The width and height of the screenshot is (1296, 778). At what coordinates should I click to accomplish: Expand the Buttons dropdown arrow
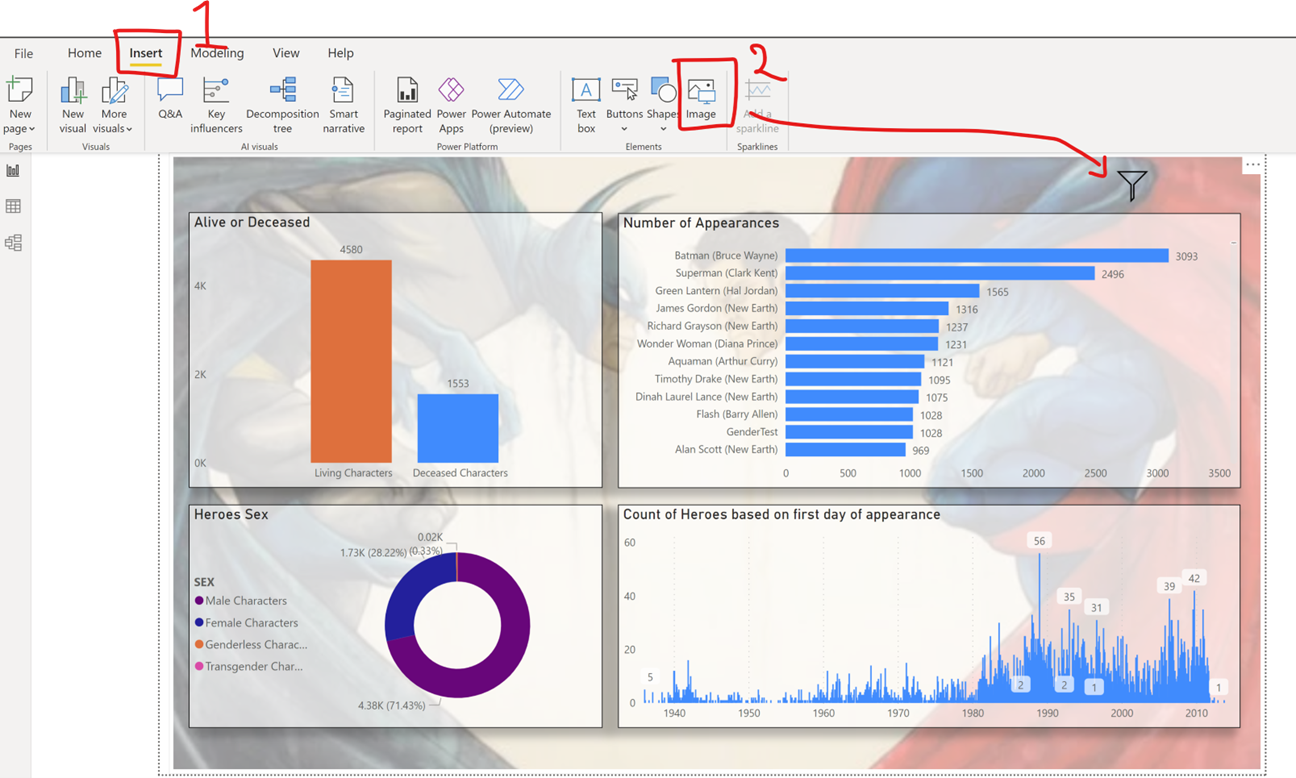624,129
